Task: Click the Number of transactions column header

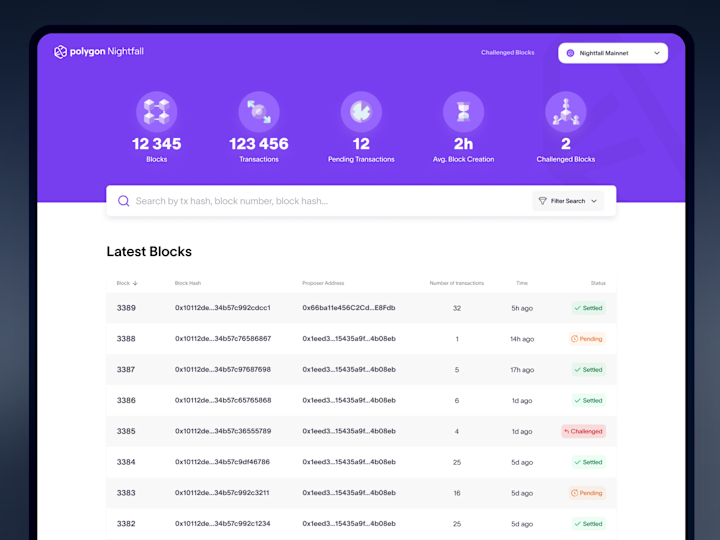Action: pos(456,283)
